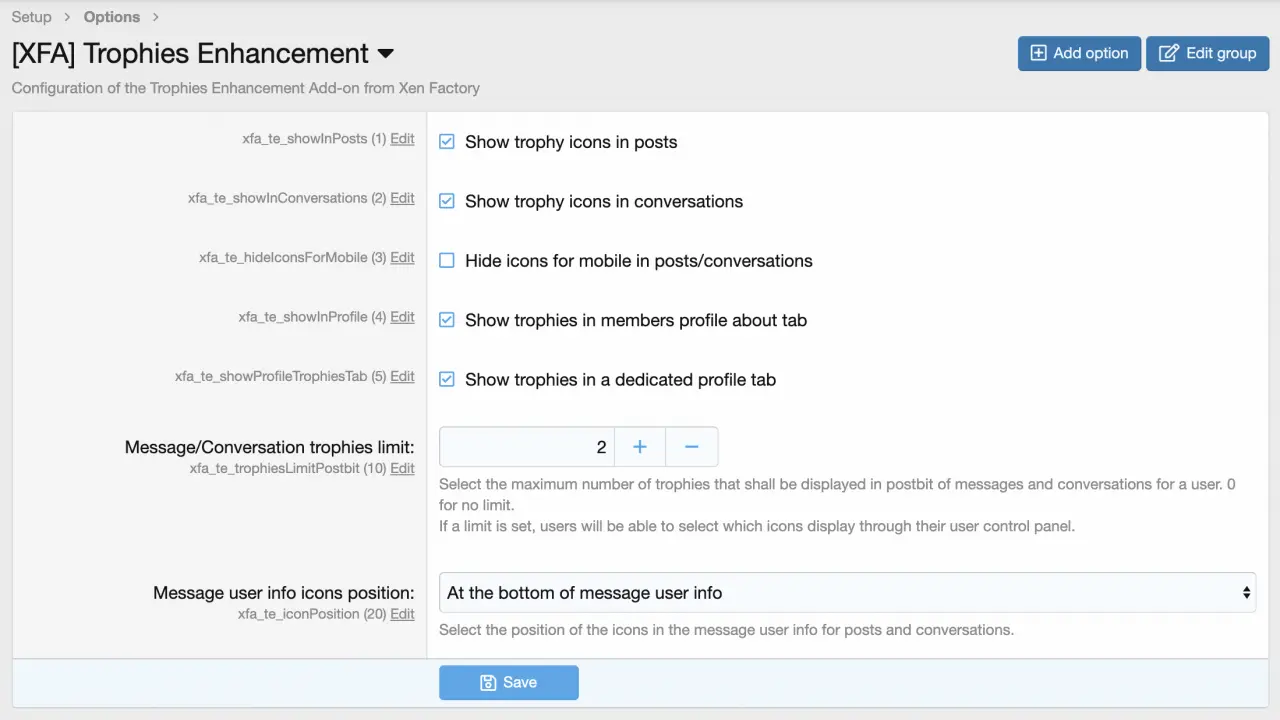Open the Trophies Enhancement title dropdown arrow

click(x=386, y=53)
